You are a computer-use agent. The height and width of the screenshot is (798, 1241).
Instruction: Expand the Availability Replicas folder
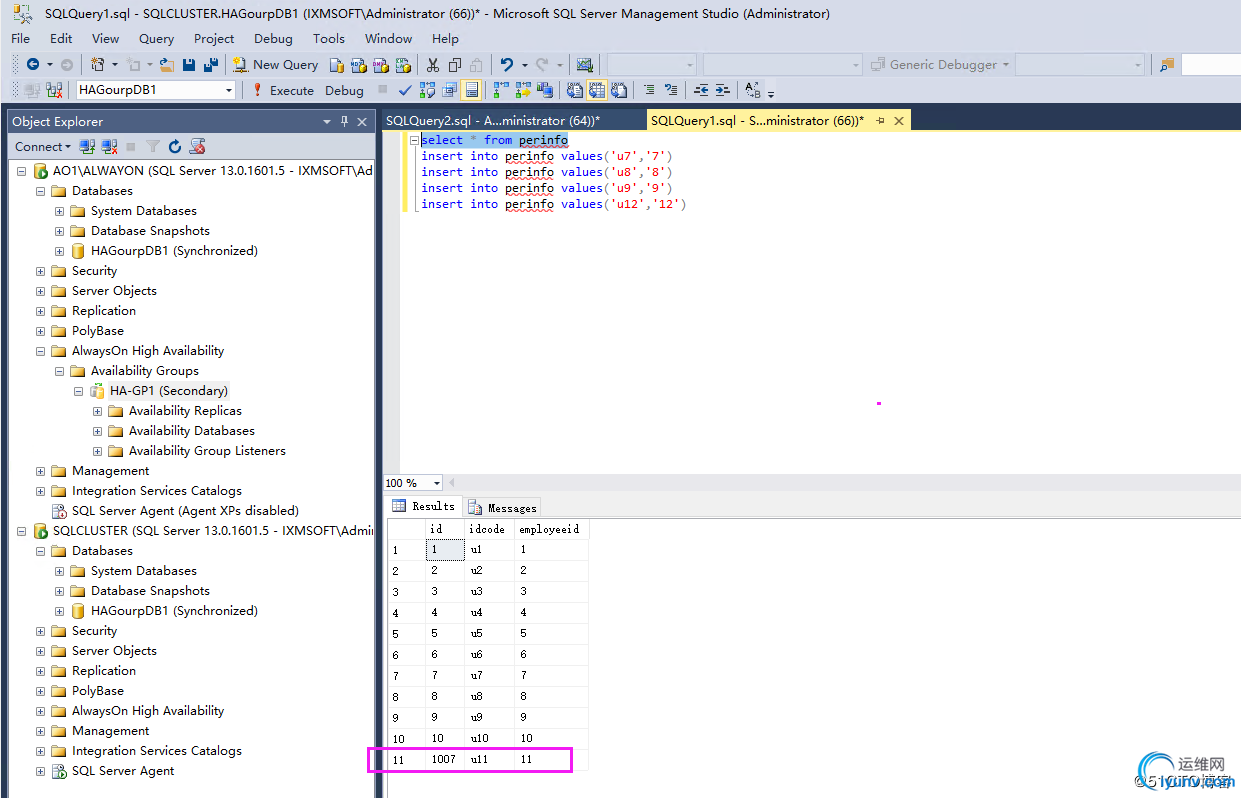coord(98,411)
